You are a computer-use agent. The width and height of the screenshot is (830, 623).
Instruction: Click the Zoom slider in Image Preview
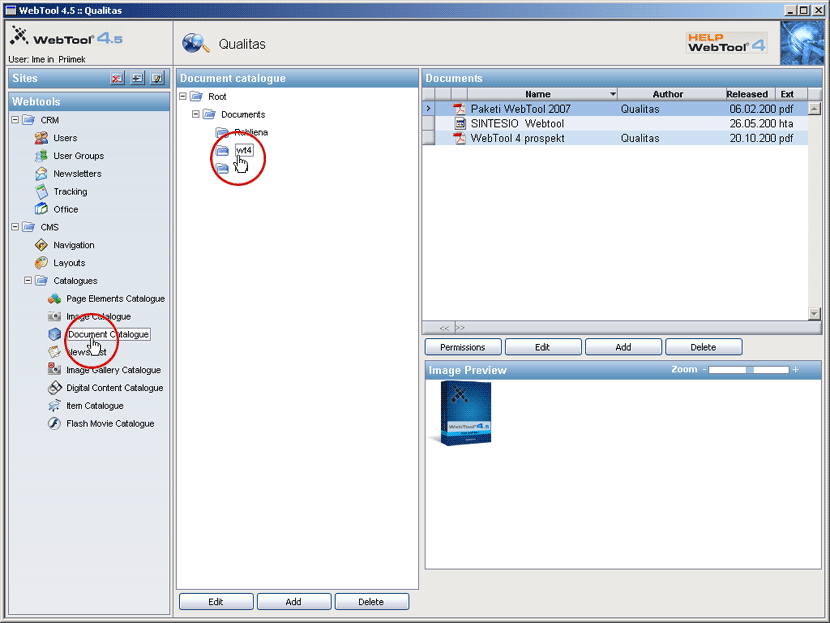tap(750, 370)
